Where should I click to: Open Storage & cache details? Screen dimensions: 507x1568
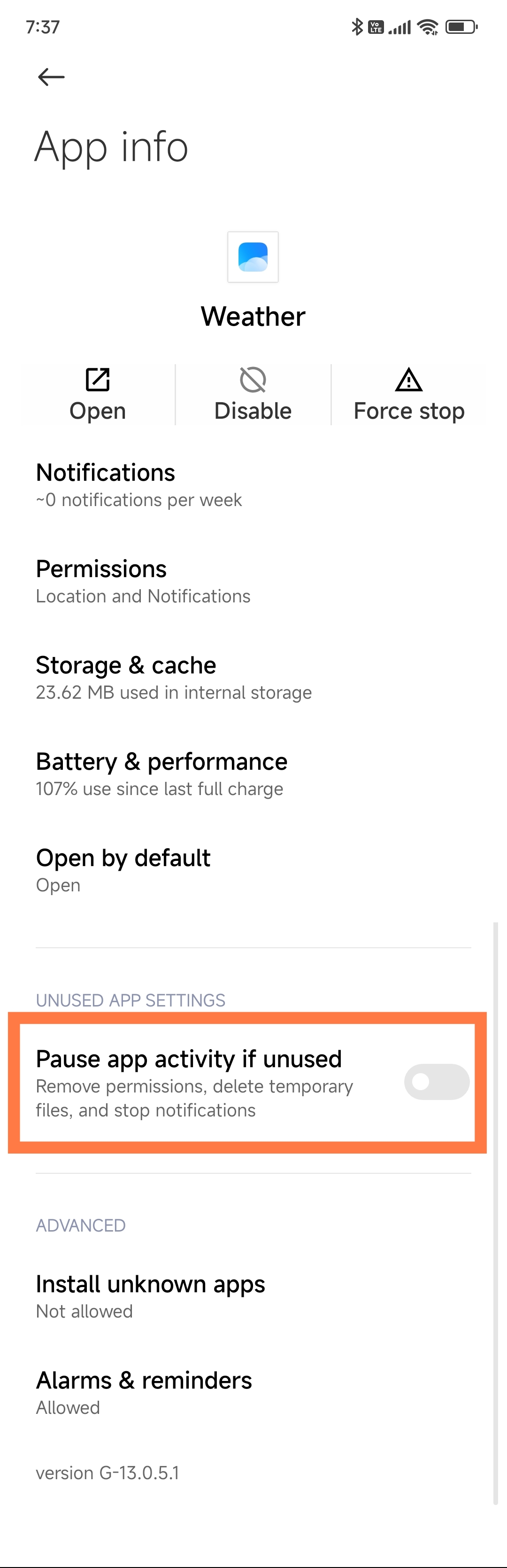point(253,678)
